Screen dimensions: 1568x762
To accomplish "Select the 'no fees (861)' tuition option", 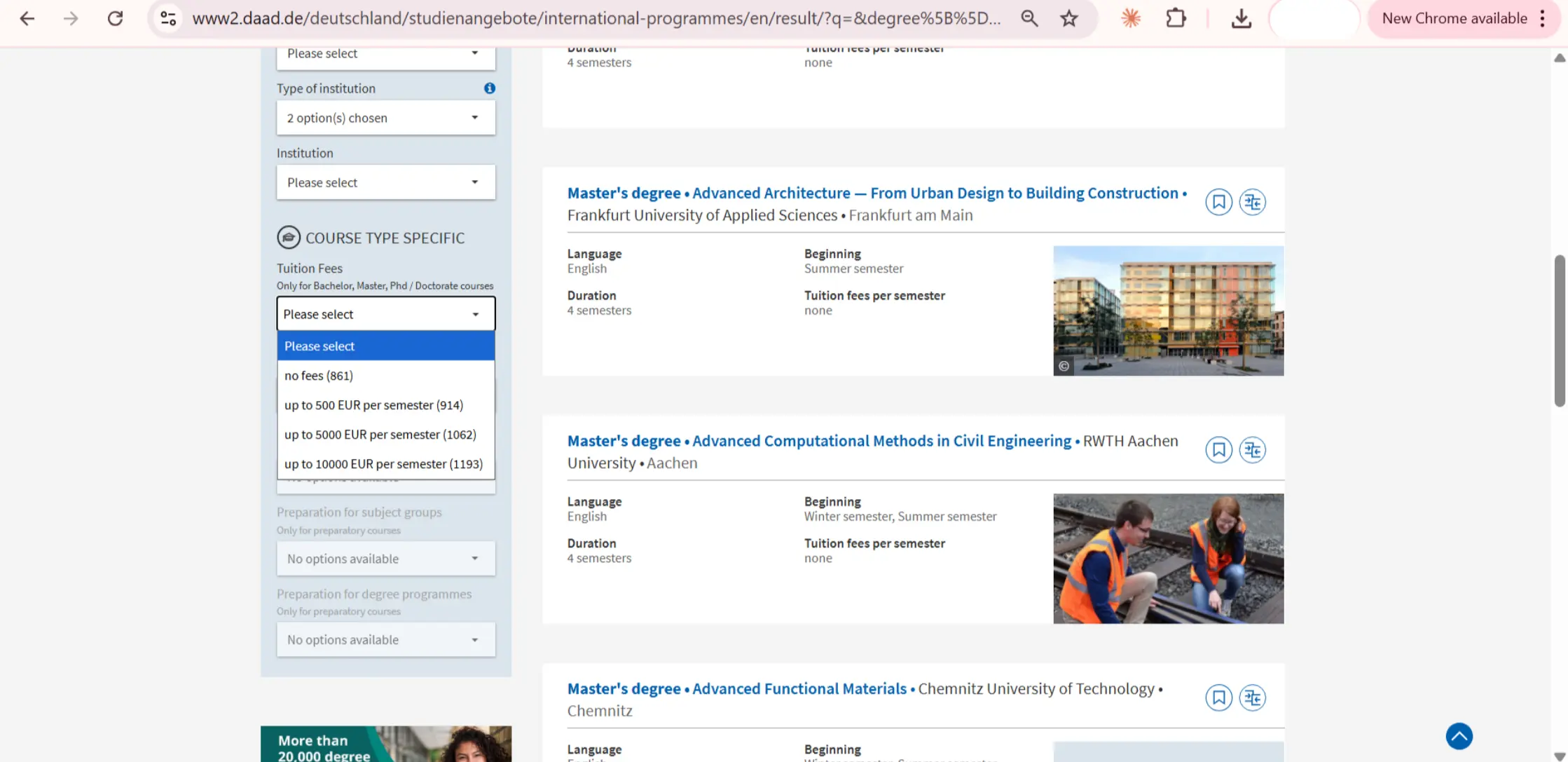I will coord(318,375).
